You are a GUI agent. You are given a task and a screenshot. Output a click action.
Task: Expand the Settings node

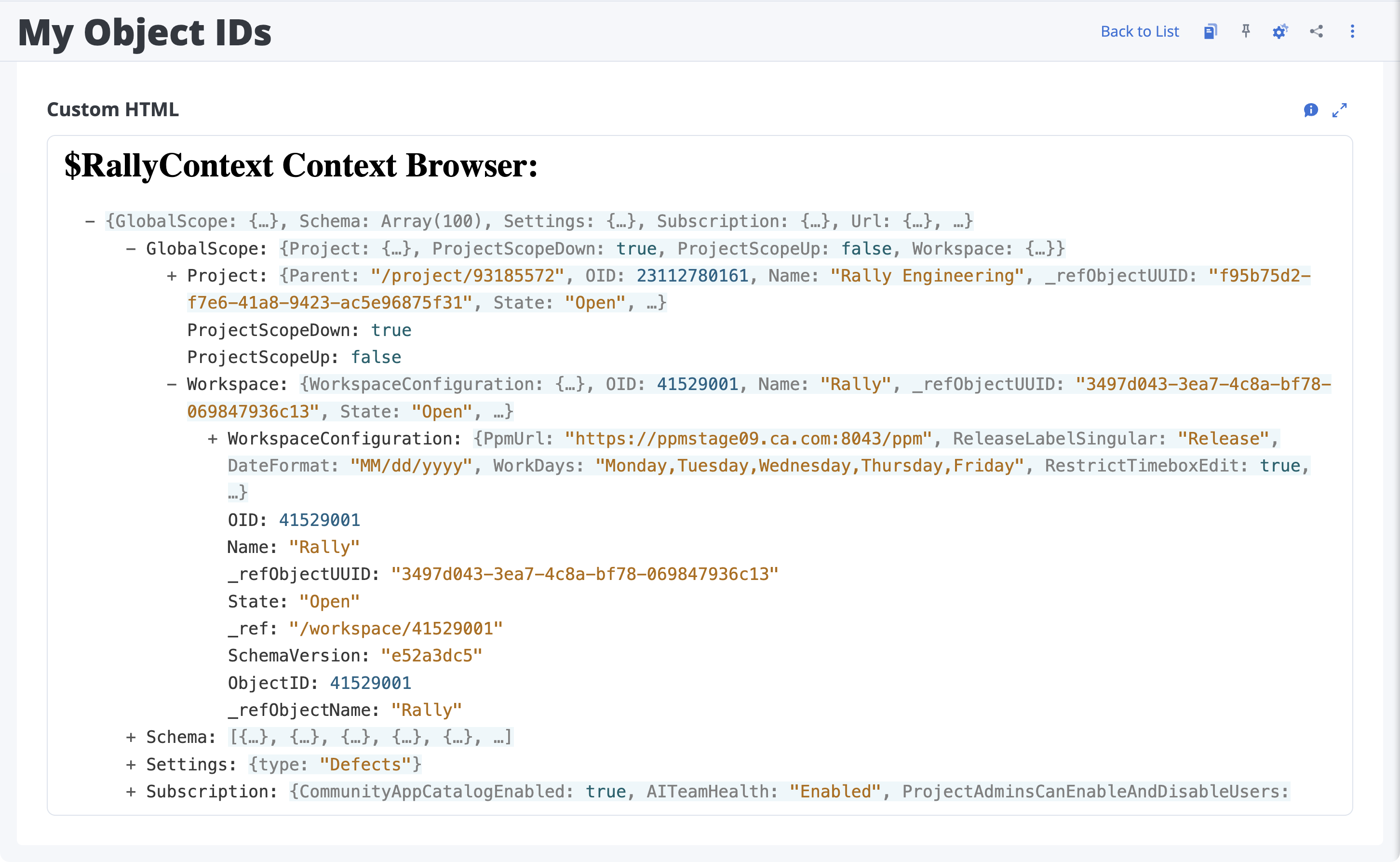[x=131, y=765]
